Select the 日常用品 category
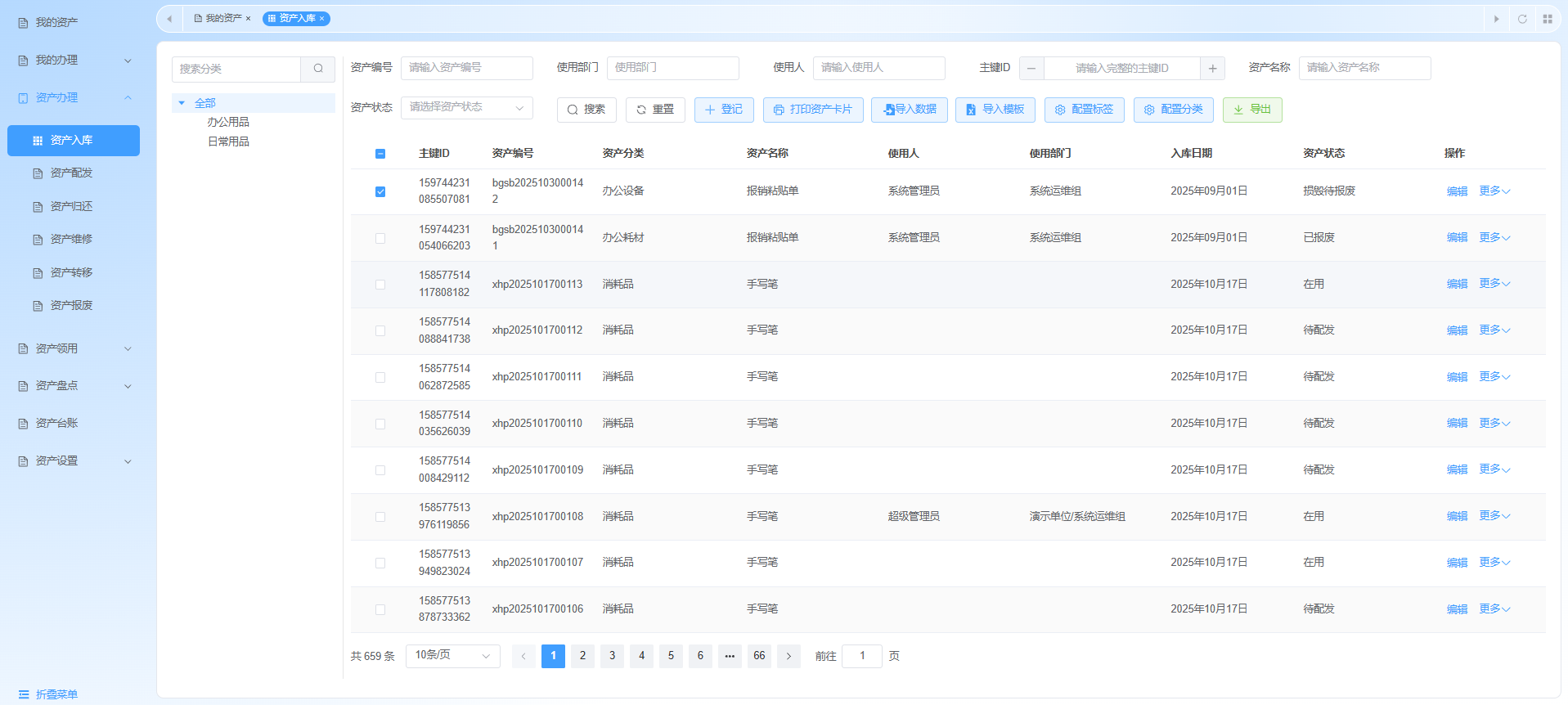This screenshot has width=1568, height=705. 228,142
